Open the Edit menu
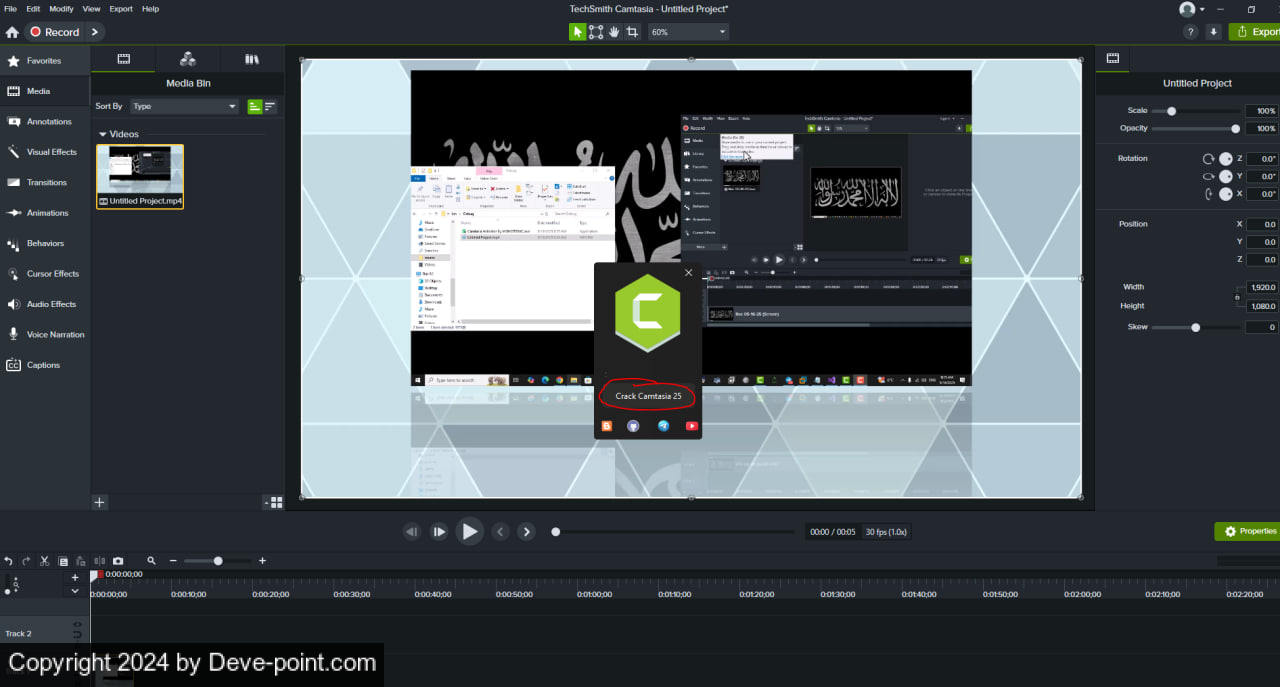Image resolution: width=1280 pixels, height=687 pixels. (33, 9)
